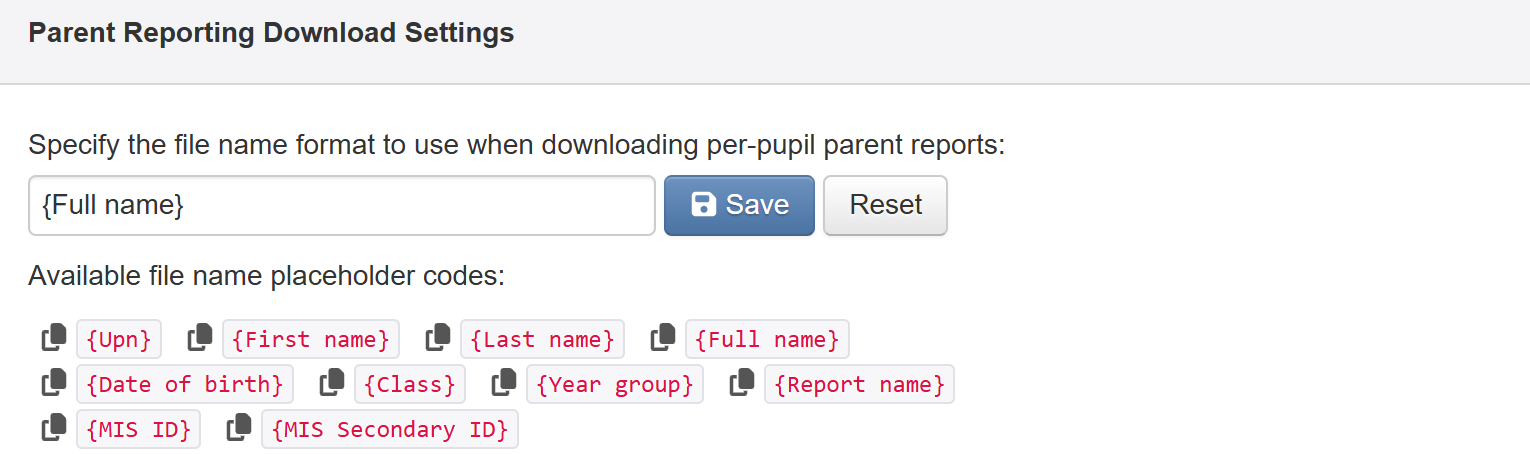Select the {Upn} code tag
Viewport: 1530px width, 454px height.
point(119,339)
